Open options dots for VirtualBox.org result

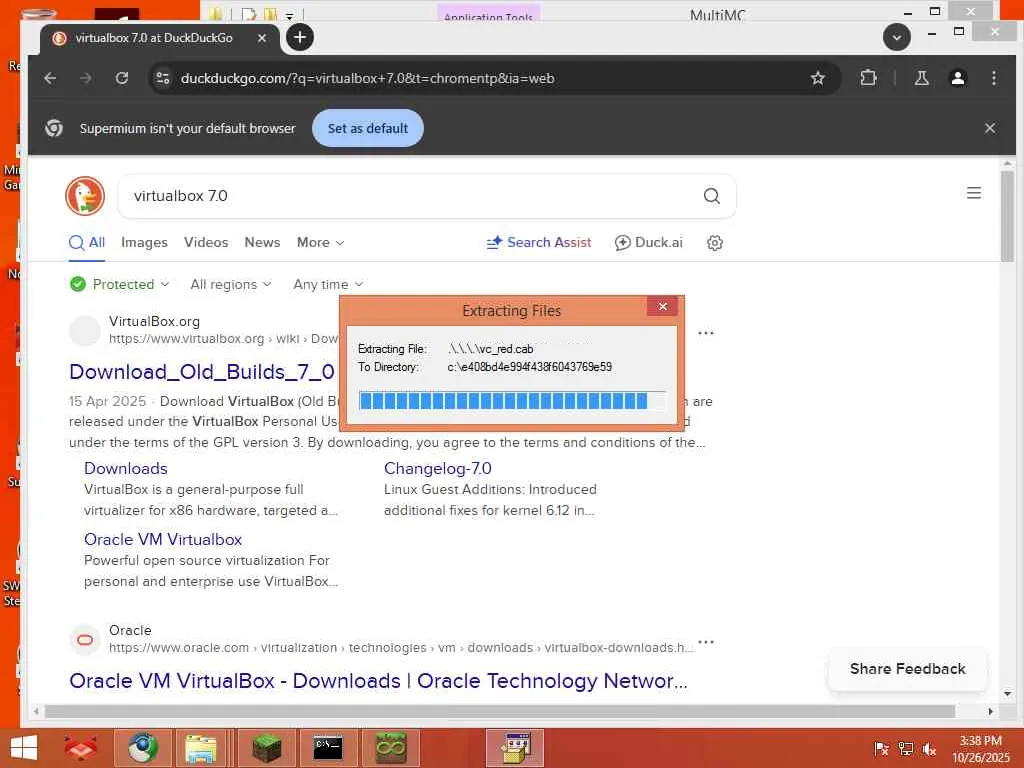[x=705, y=333]
